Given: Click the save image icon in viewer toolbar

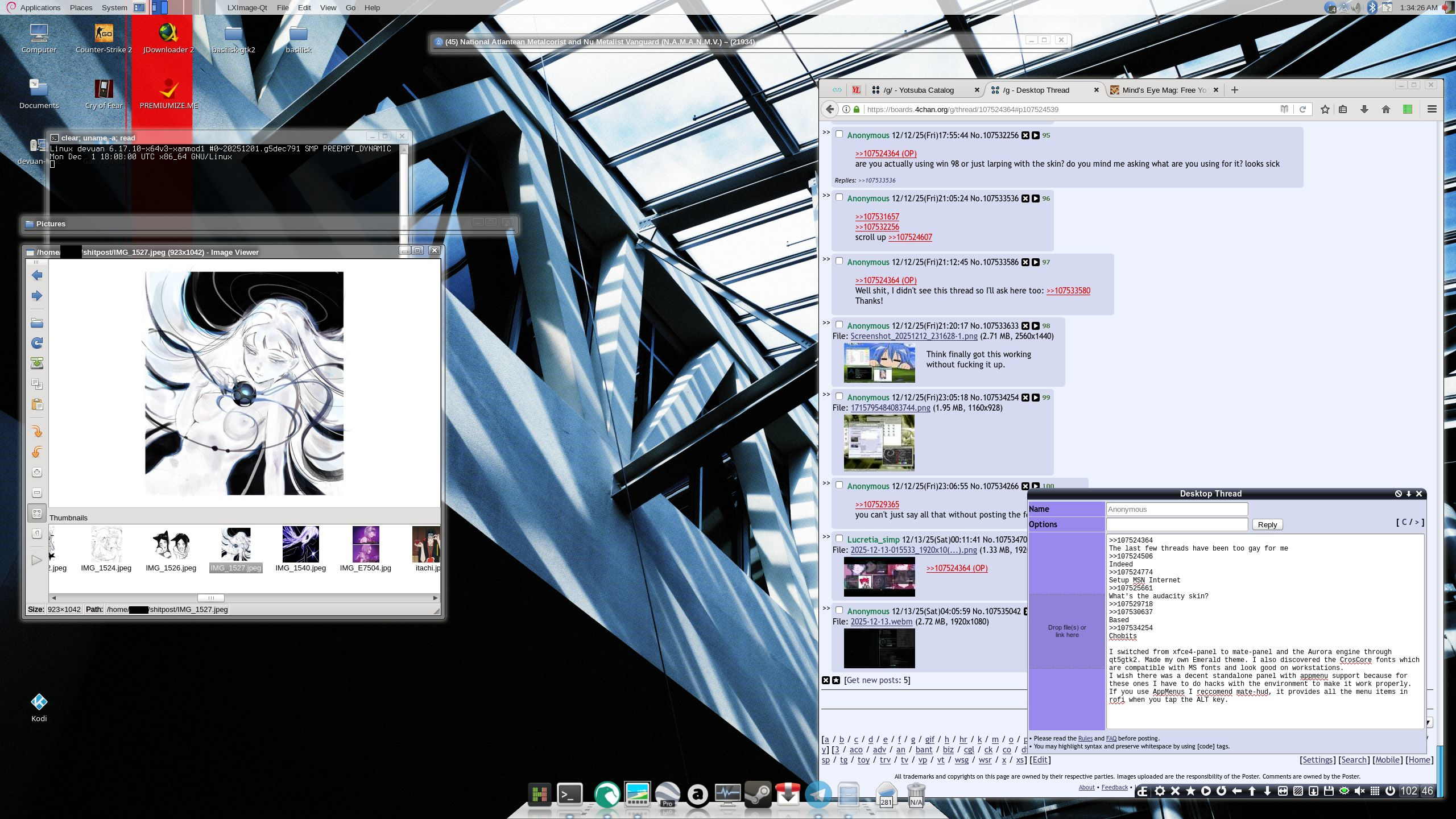Looking at the screenshot, I should [x=37, y=363].
